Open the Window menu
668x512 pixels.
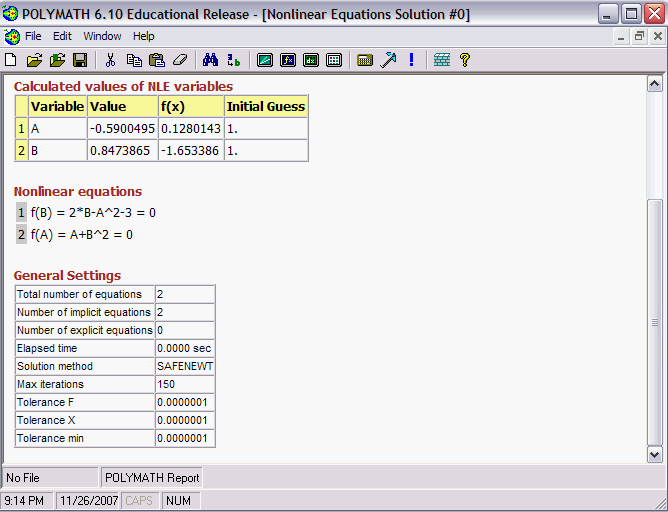102,36
